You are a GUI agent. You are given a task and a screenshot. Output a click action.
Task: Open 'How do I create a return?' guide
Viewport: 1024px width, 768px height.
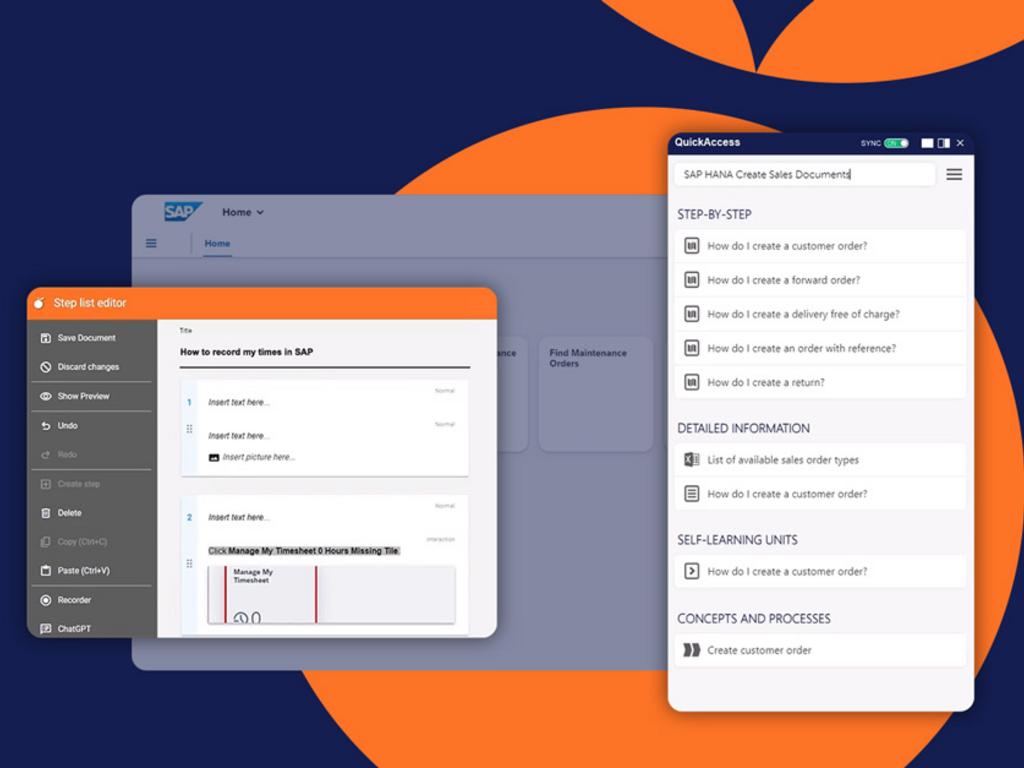pyautogui.click(x=766, y=382)
